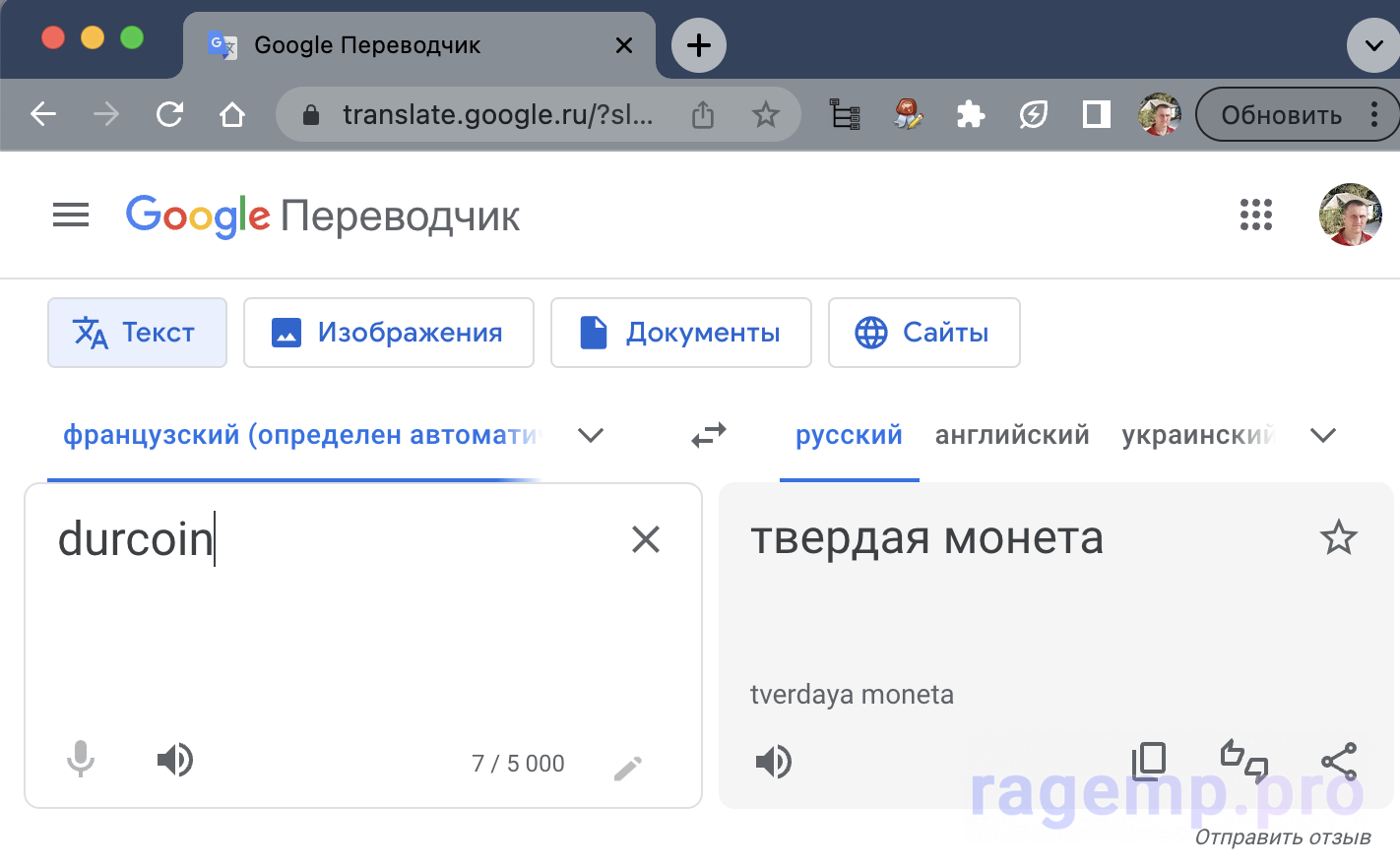Expand the source language list
Image resolution: width=1400 pixels, height=866 pixels.
click(591, 435)
